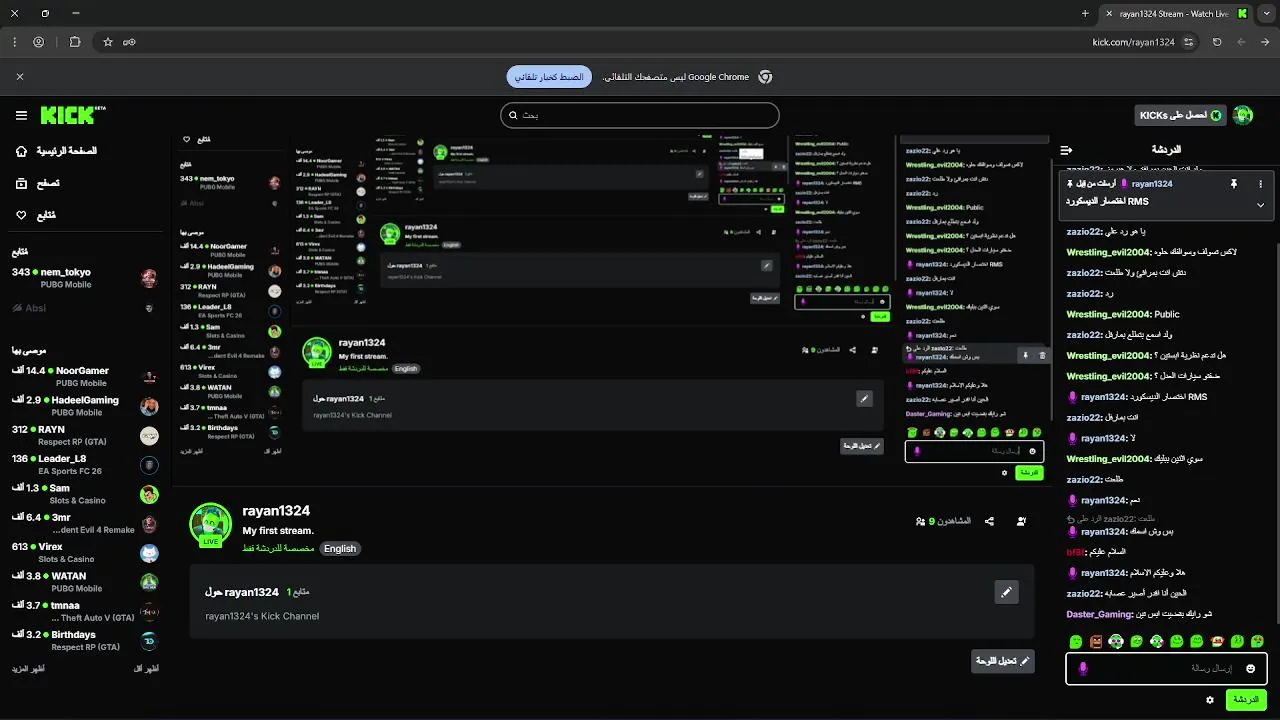Bookmark this page star icon
This screenshot has height=720, width=1280.
tap(108, 42)
